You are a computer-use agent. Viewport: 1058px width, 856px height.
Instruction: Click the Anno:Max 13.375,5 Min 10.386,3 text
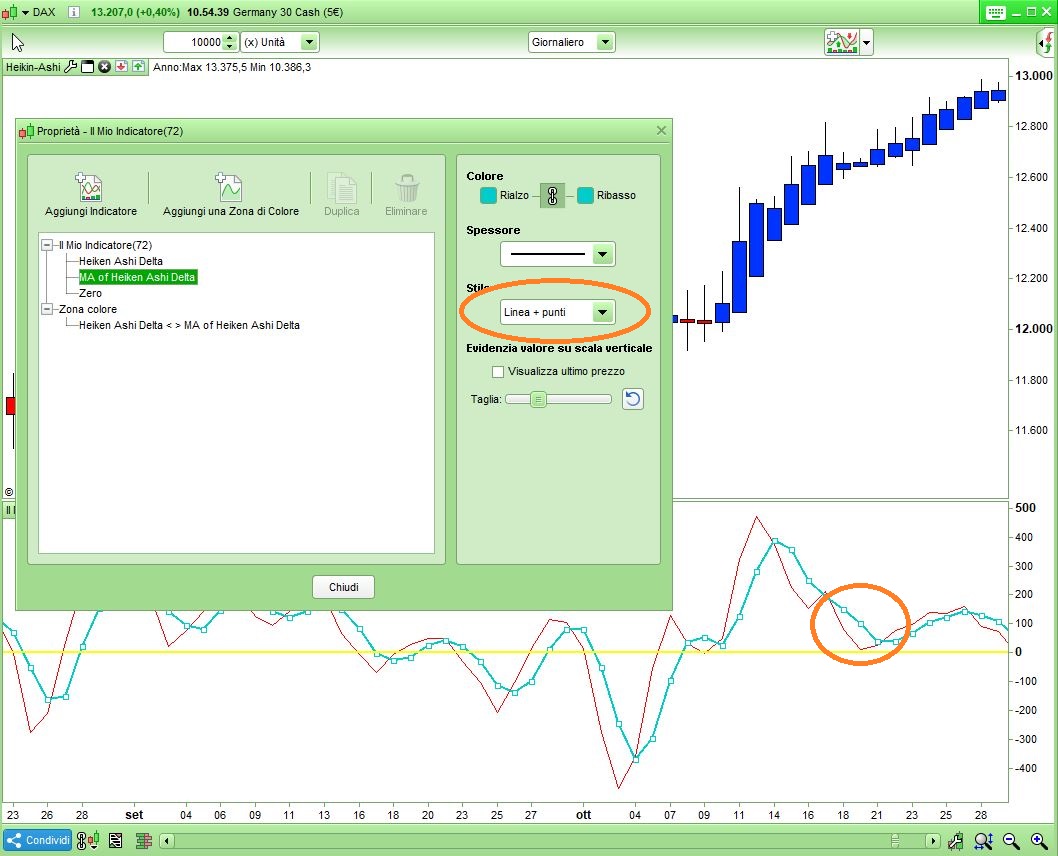tap(231, 67)
